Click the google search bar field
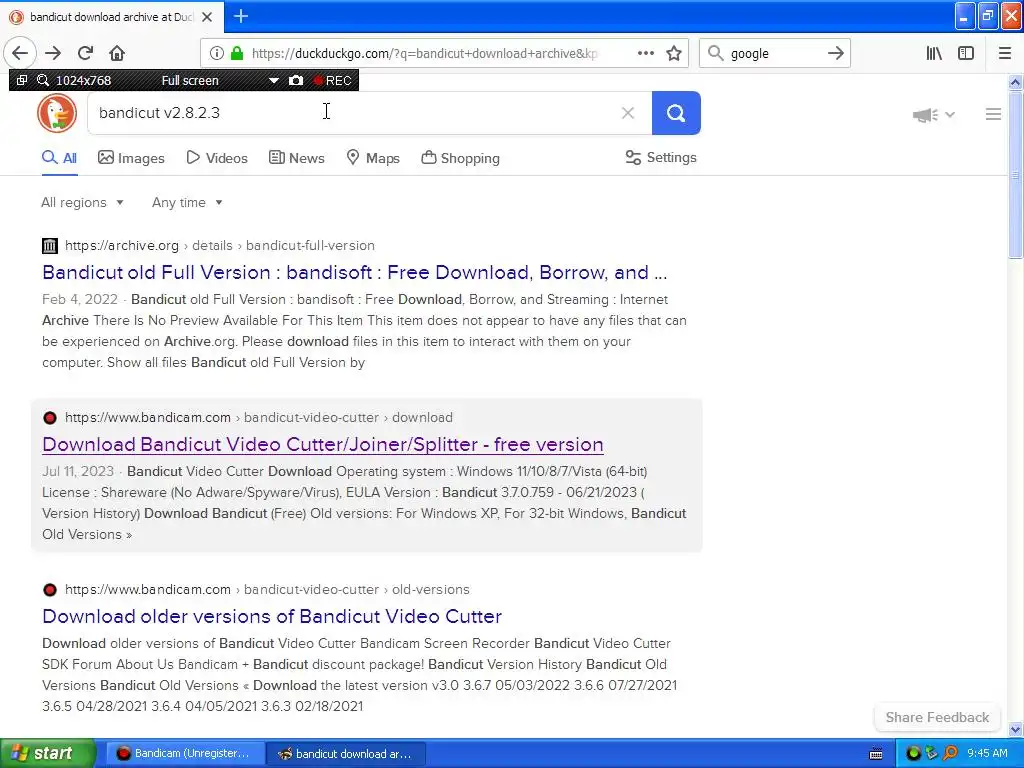The width and height of the screenshot is (1024, 768). point(774,54)
